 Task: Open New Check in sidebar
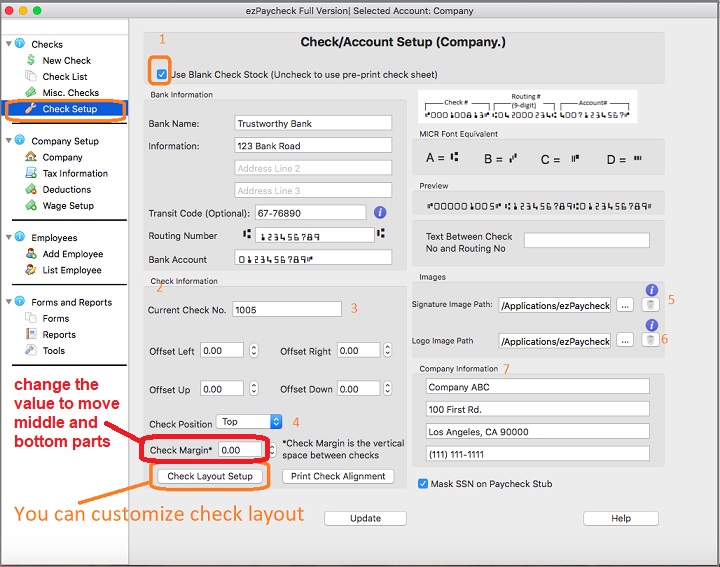[67, 60]
